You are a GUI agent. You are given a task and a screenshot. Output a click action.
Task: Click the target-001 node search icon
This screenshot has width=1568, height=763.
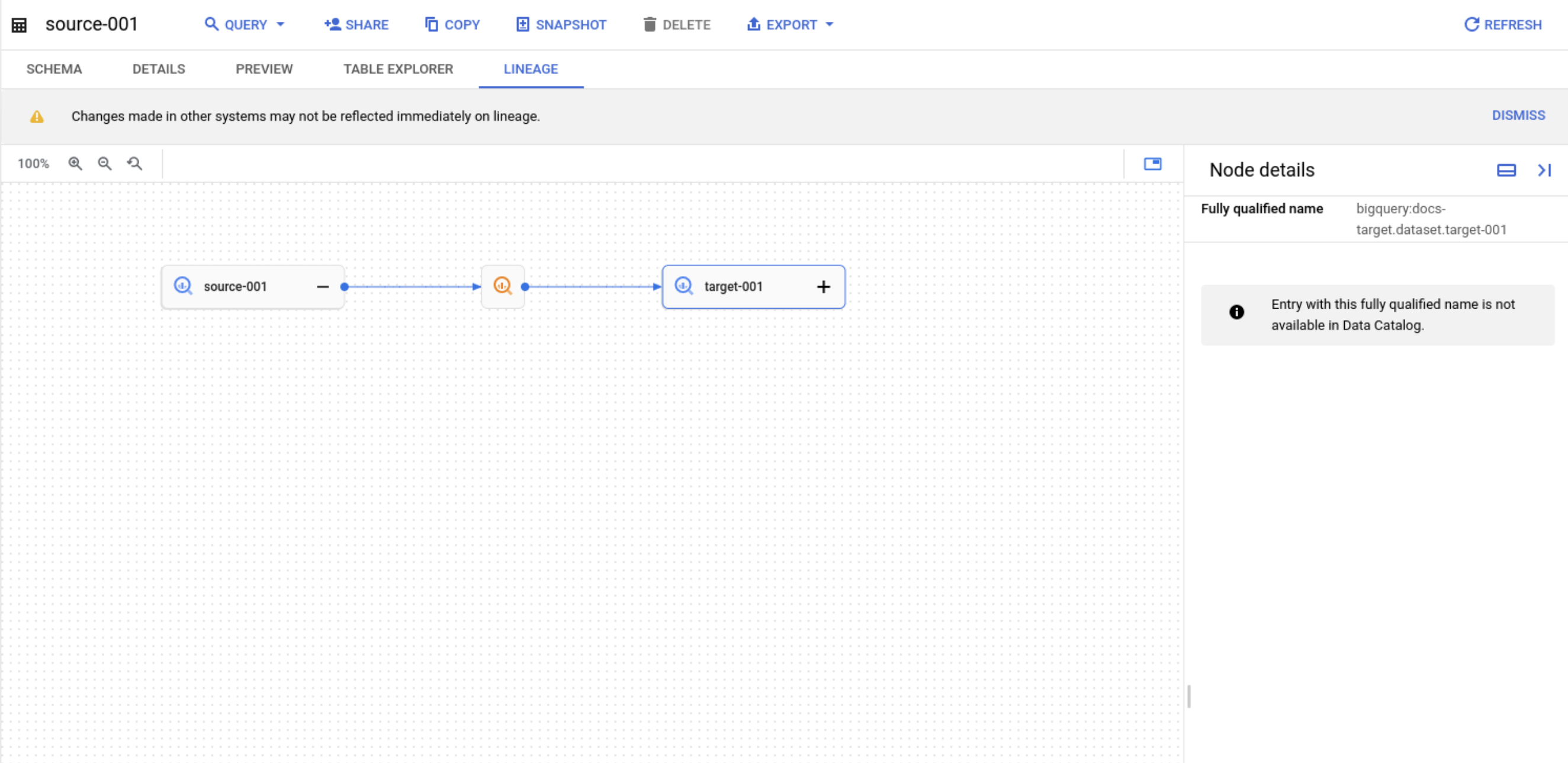coord(683,286)
